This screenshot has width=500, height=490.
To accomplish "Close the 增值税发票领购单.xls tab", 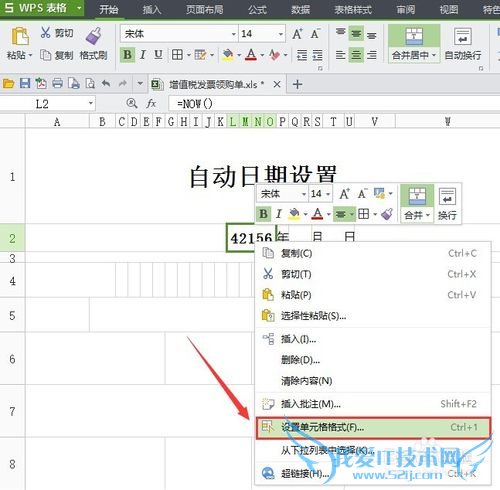I will [277, 84].
